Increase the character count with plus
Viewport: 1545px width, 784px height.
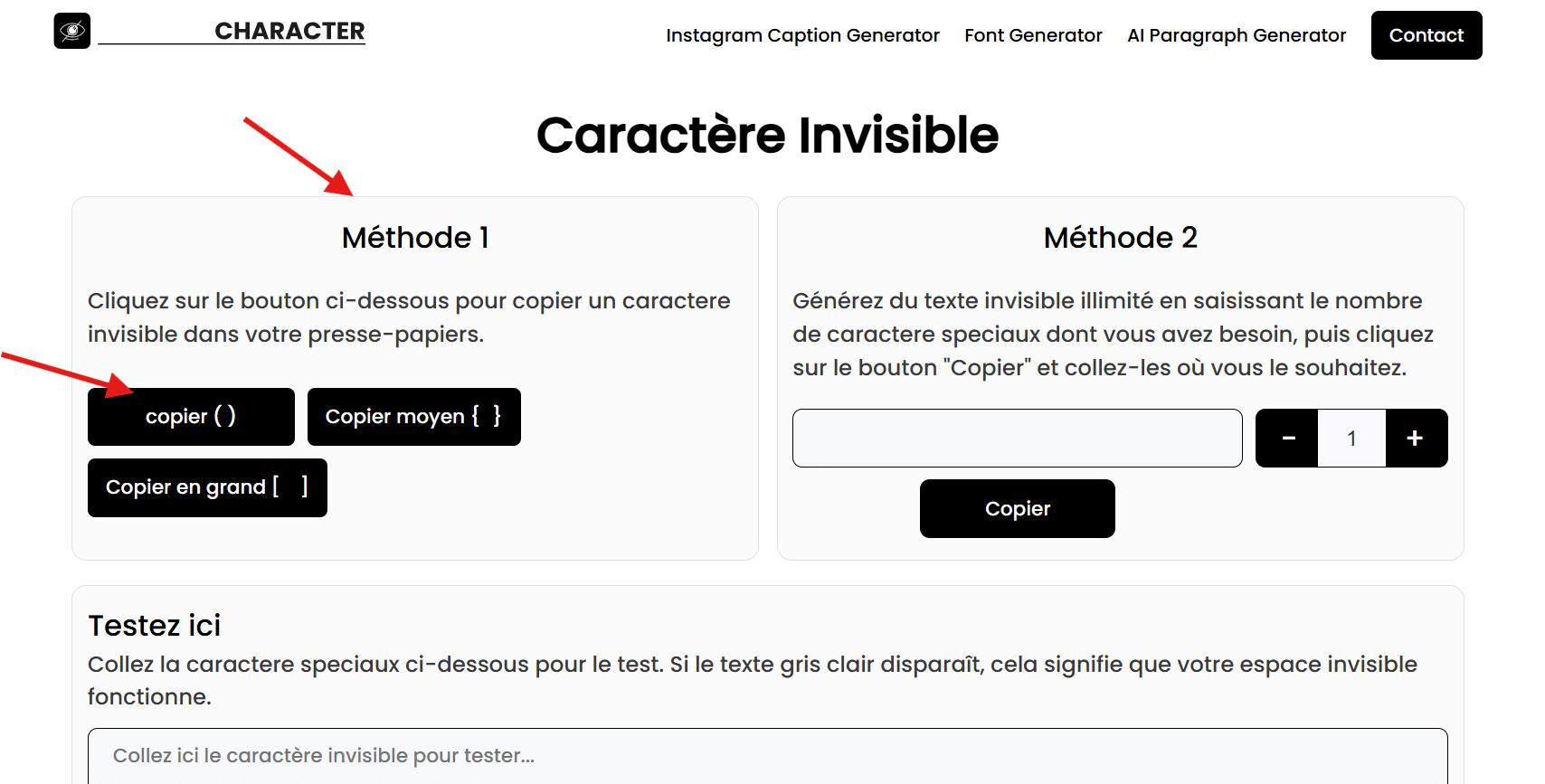[1416, 438]
